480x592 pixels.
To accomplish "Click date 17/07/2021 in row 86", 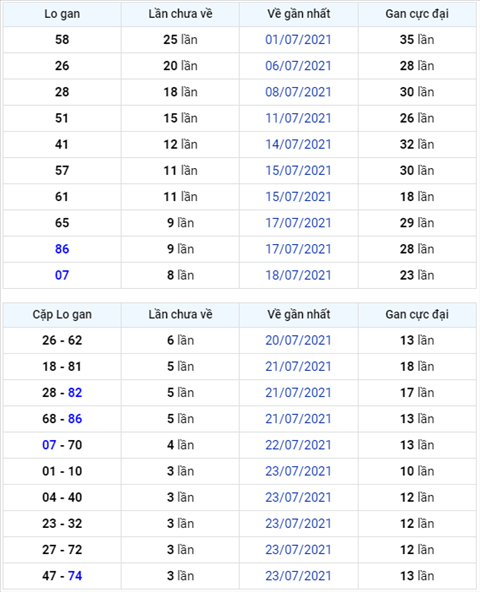I will pyautogui.click(x=298, y=249).
